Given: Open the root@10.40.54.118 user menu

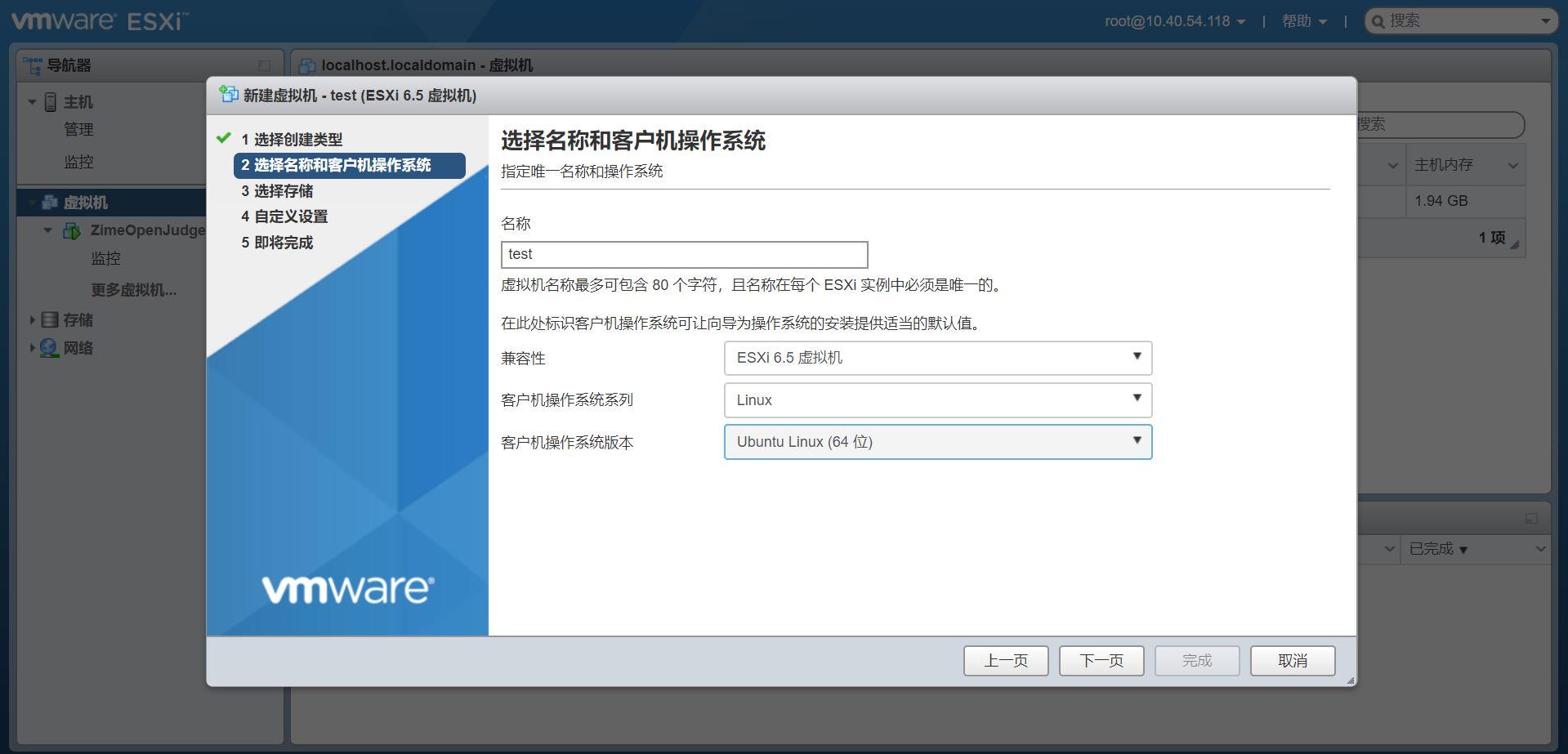Looking at the screenshot, I should click(1175, 21).
